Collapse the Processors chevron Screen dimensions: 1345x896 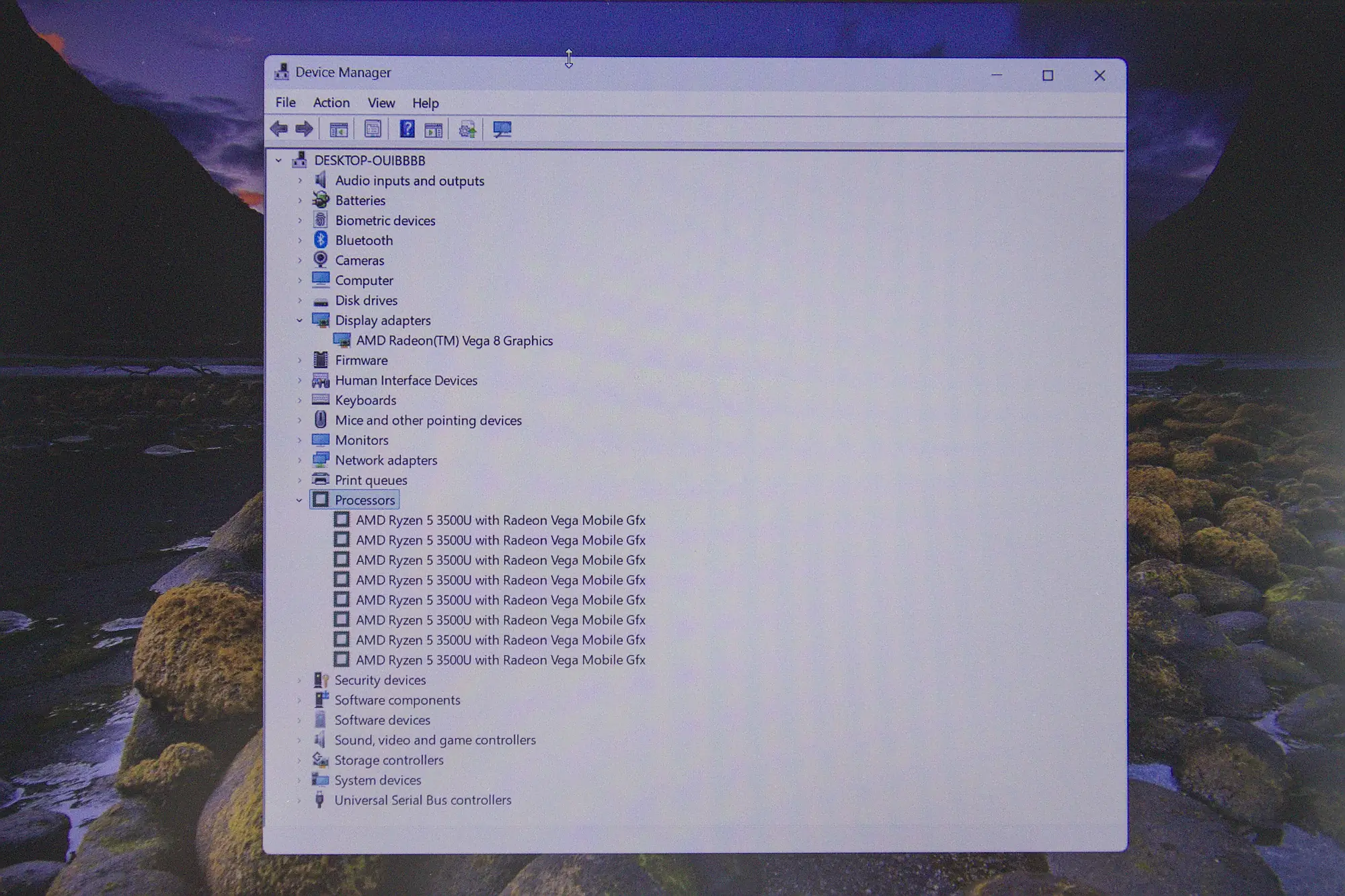coord(299,500)
